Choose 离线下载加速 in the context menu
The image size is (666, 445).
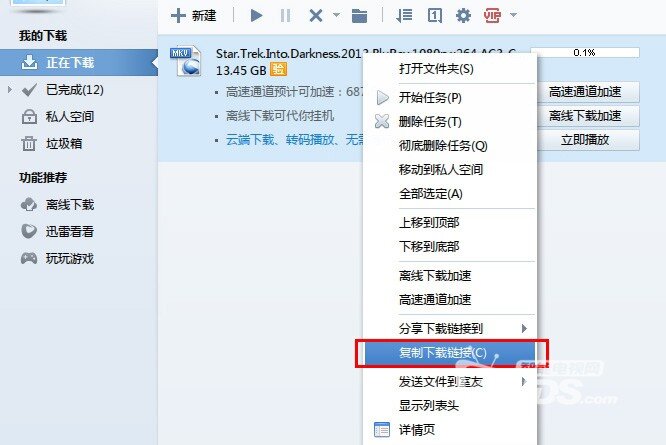(x=450, y=276)
